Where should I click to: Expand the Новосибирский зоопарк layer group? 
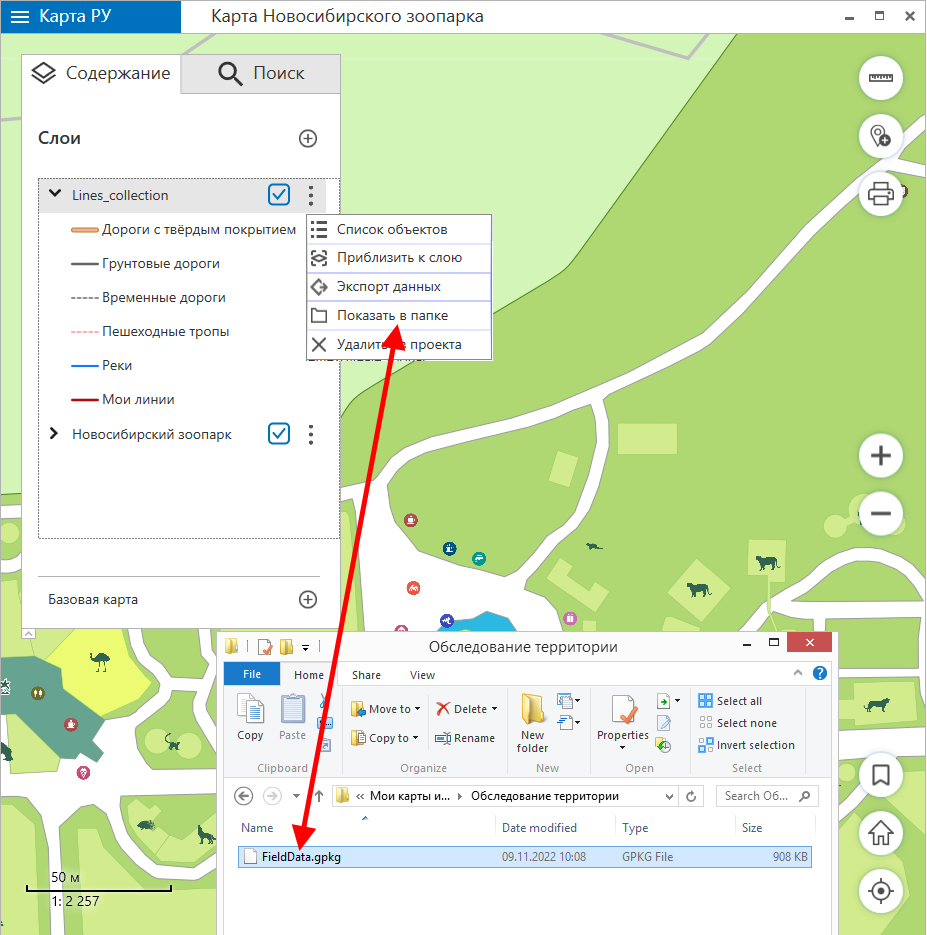coord(54,433)
